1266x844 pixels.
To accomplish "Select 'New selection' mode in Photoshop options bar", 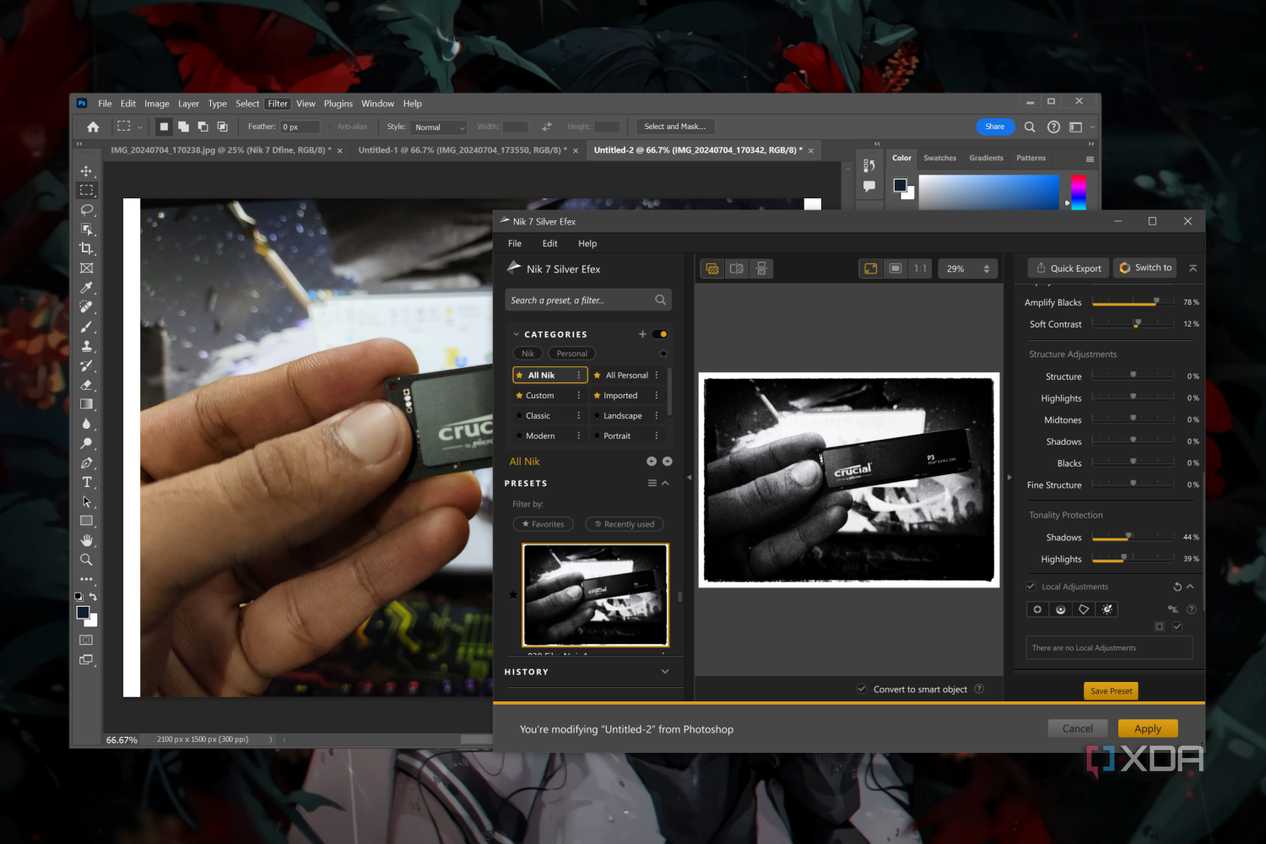I will [164, 127].
